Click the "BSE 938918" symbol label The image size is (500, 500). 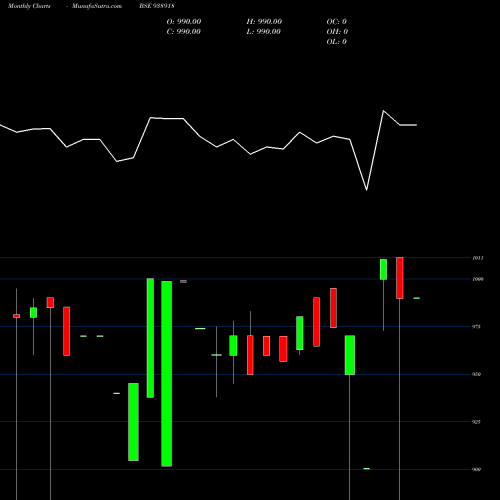(x=157, y=6)
